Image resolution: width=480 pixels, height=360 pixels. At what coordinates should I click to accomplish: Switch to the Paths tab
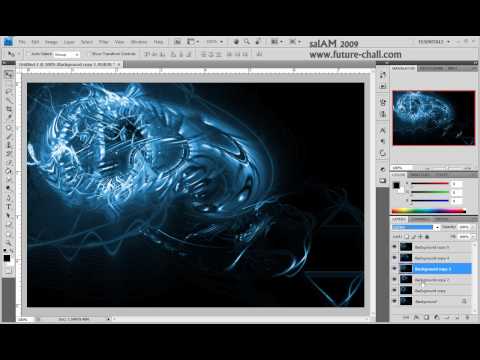pos(442,219)
